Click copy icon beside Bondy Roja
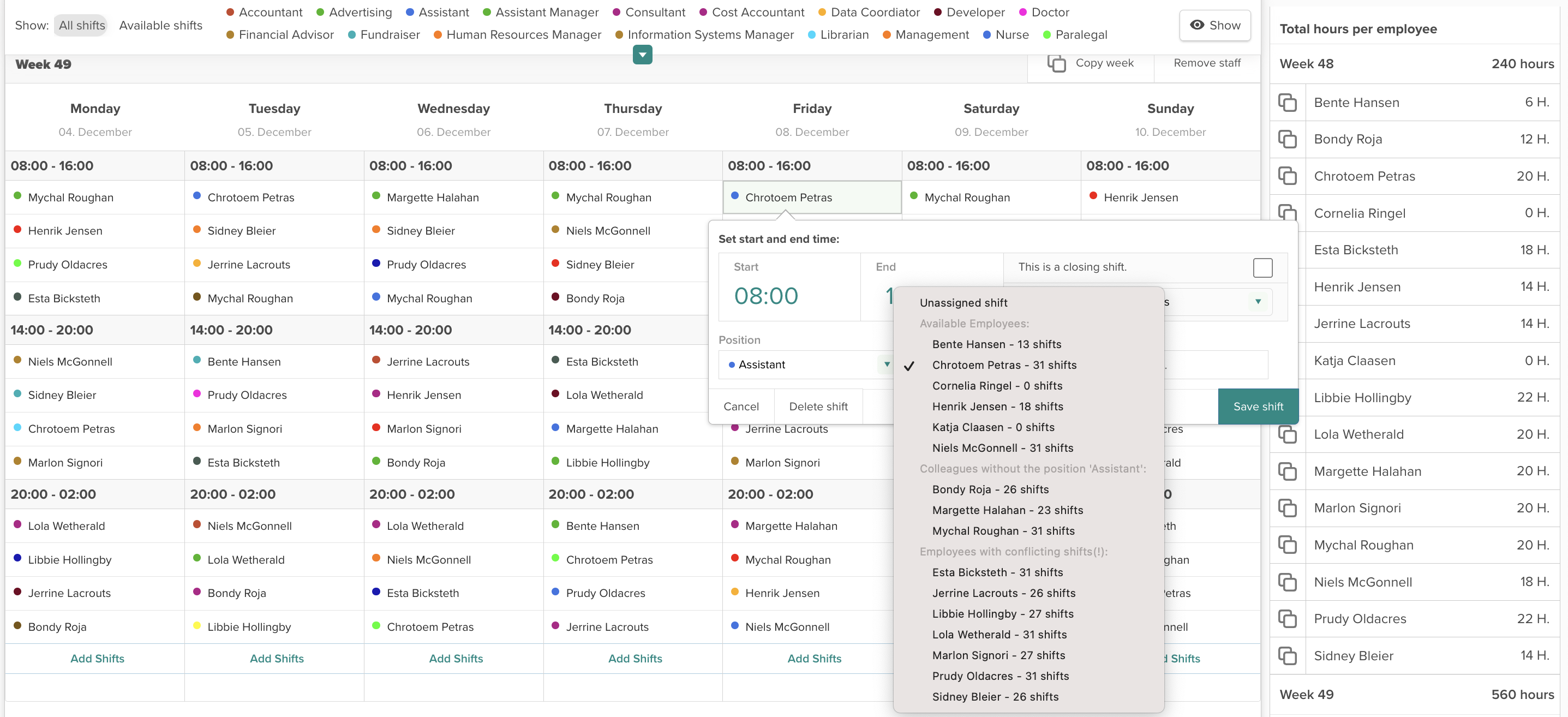 [1287, 139]
